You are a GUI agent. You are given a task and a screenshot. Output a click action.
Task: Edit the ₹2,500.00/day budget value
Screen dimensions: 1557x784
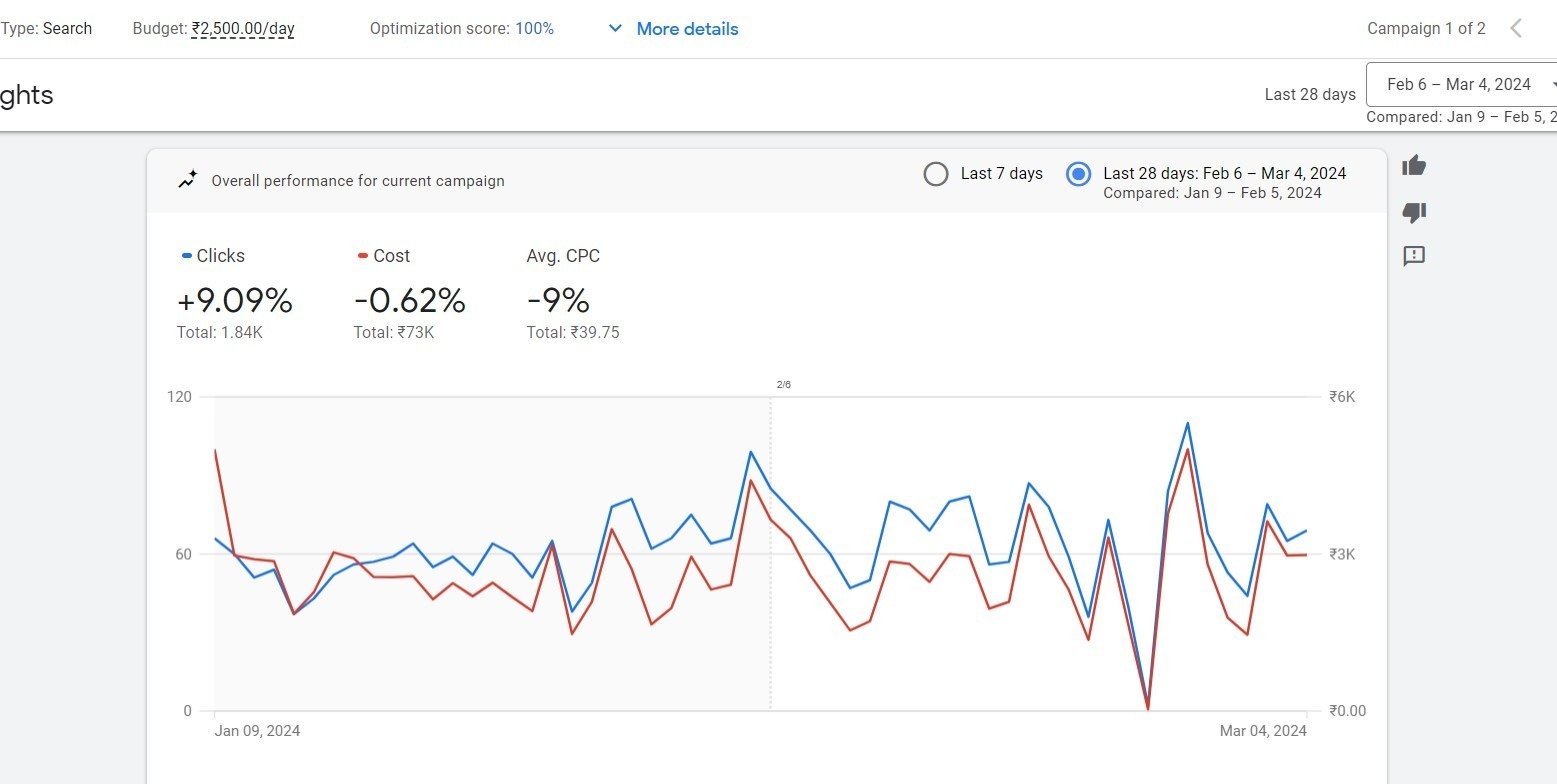pyautogui.click(x=242, y=28)
